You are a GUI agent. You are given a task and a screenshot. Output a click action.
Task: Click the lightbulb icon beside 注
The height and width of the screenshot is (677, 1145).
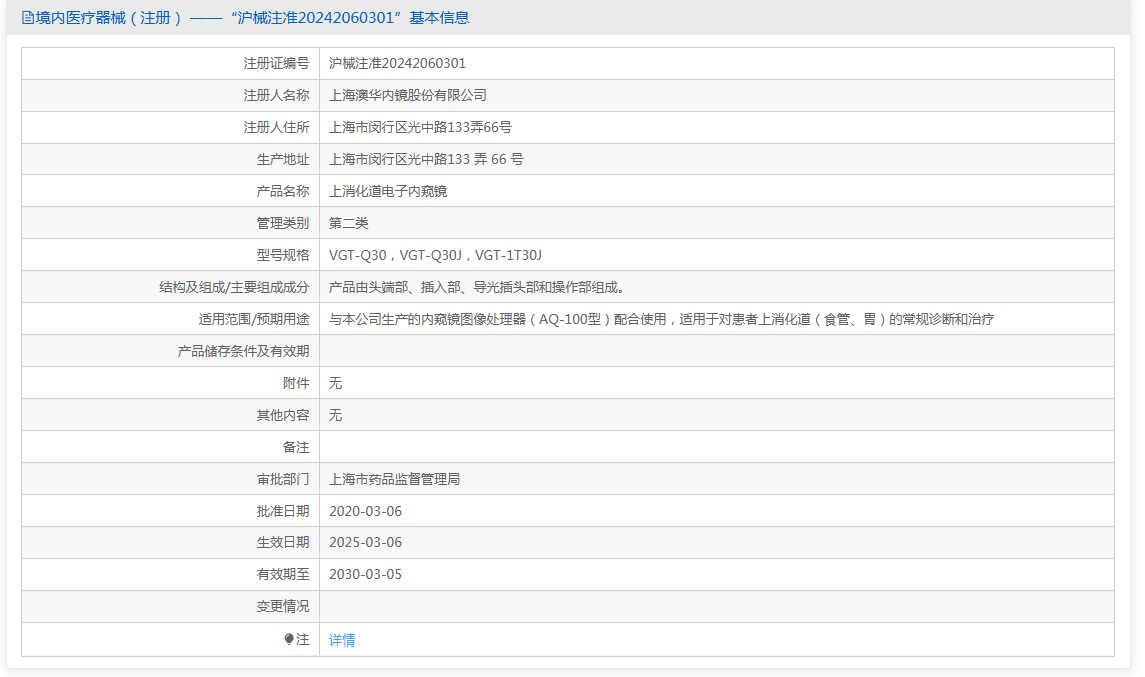tap(289, 639)
